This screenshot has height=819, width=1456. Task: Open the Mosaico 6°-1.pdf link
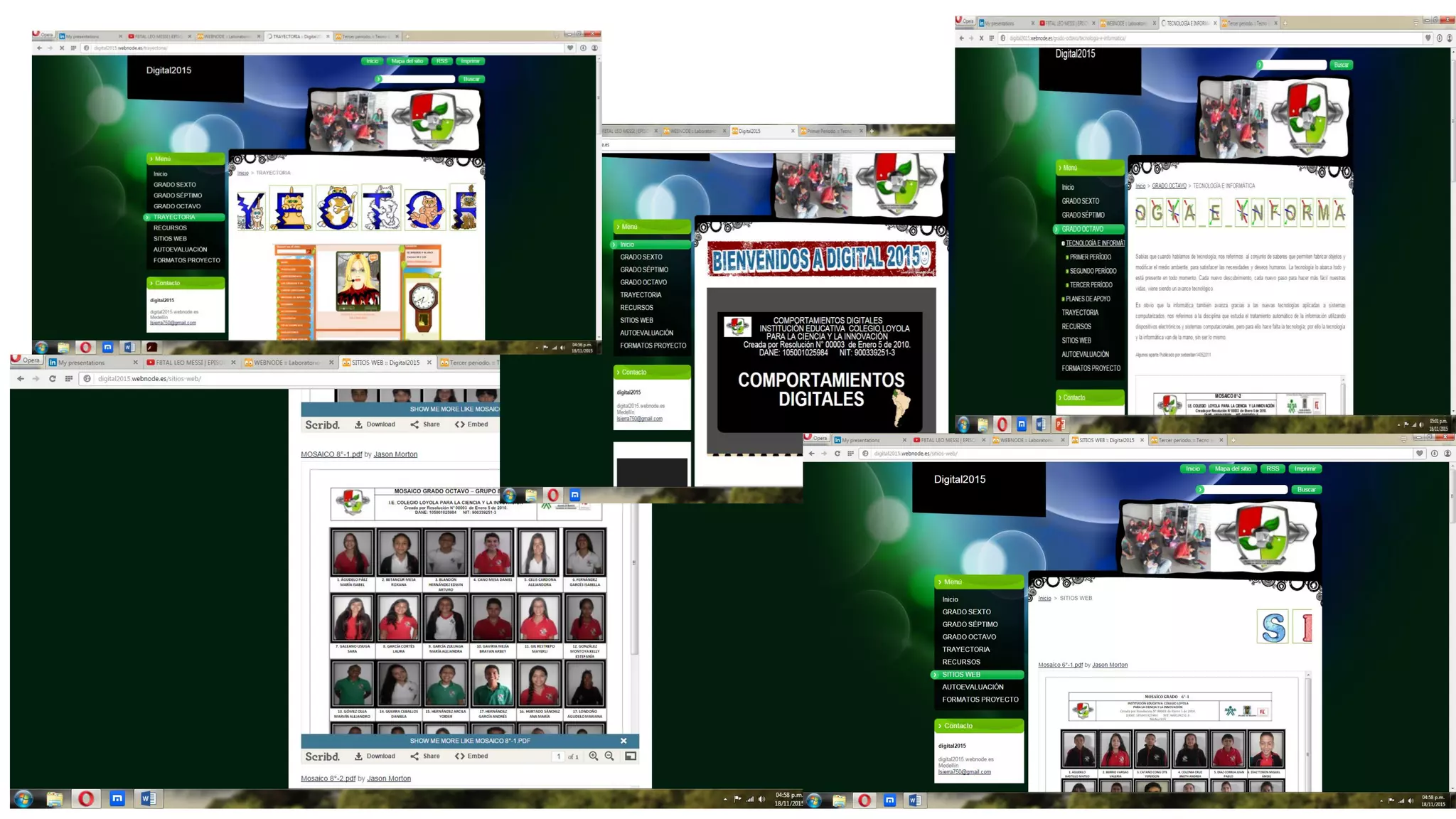coord(1060,665)
